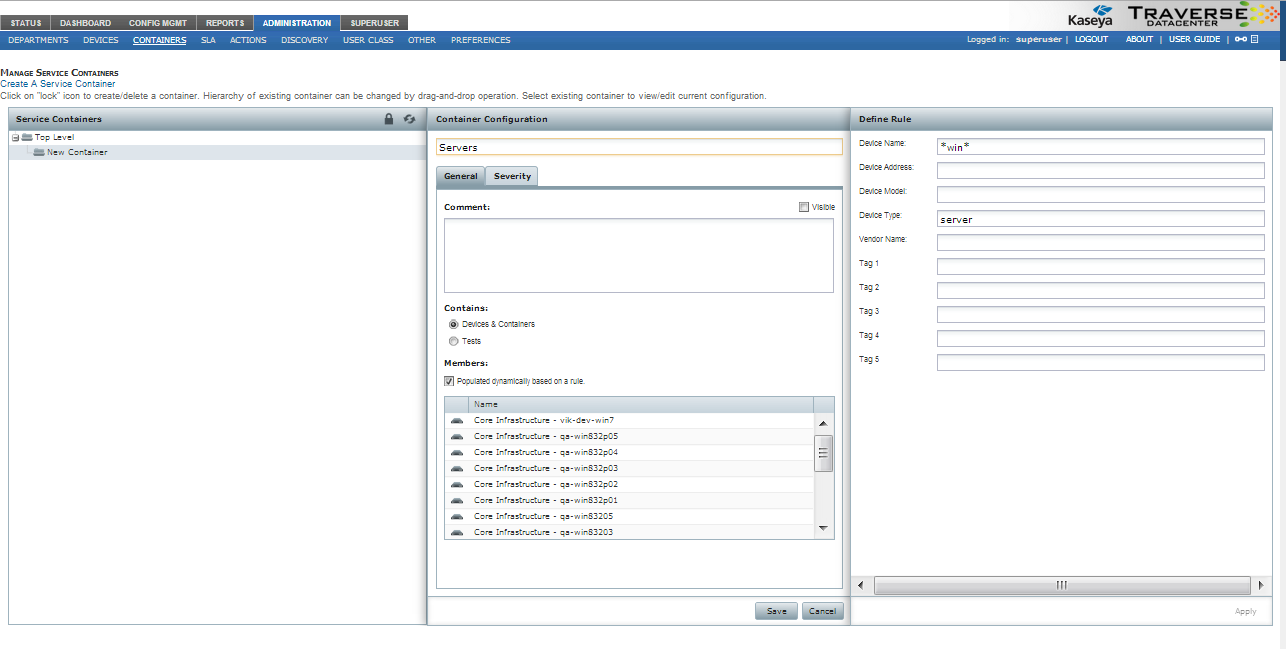Toggle the Visible checkbox
The height and width of the screenshot is (649, 1286).
click(x=804, y=207)
